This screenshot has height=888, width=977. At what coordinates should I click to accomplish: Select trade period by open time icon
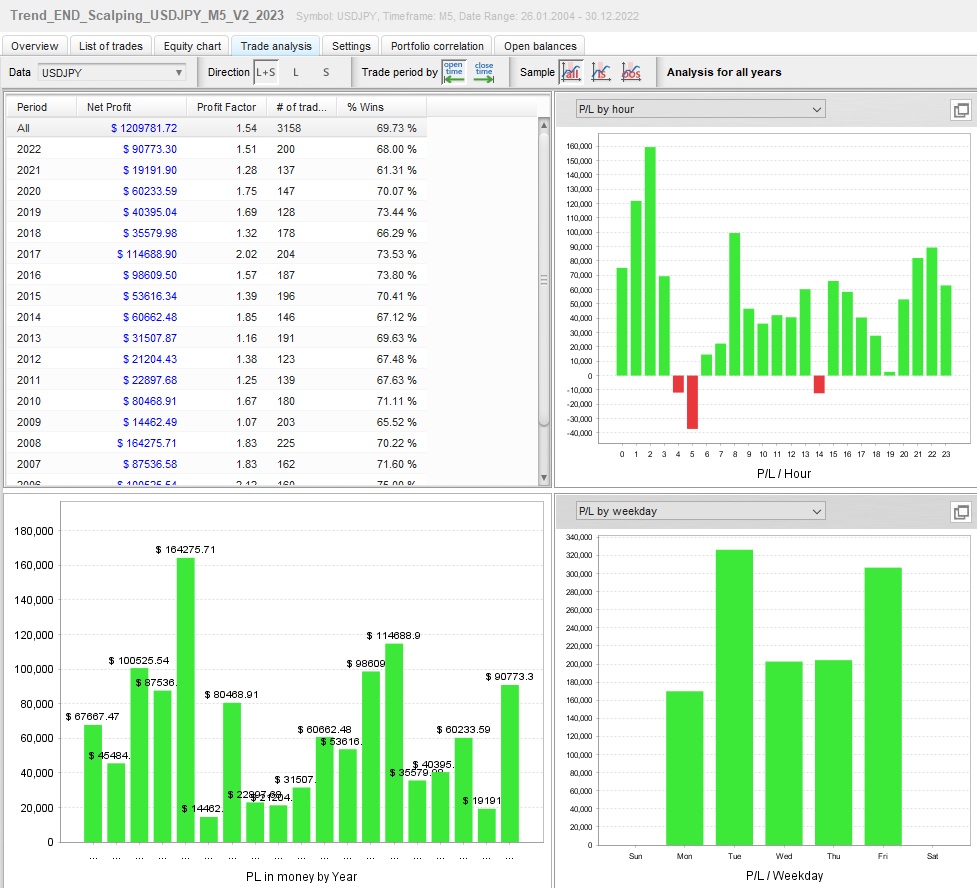454,72
